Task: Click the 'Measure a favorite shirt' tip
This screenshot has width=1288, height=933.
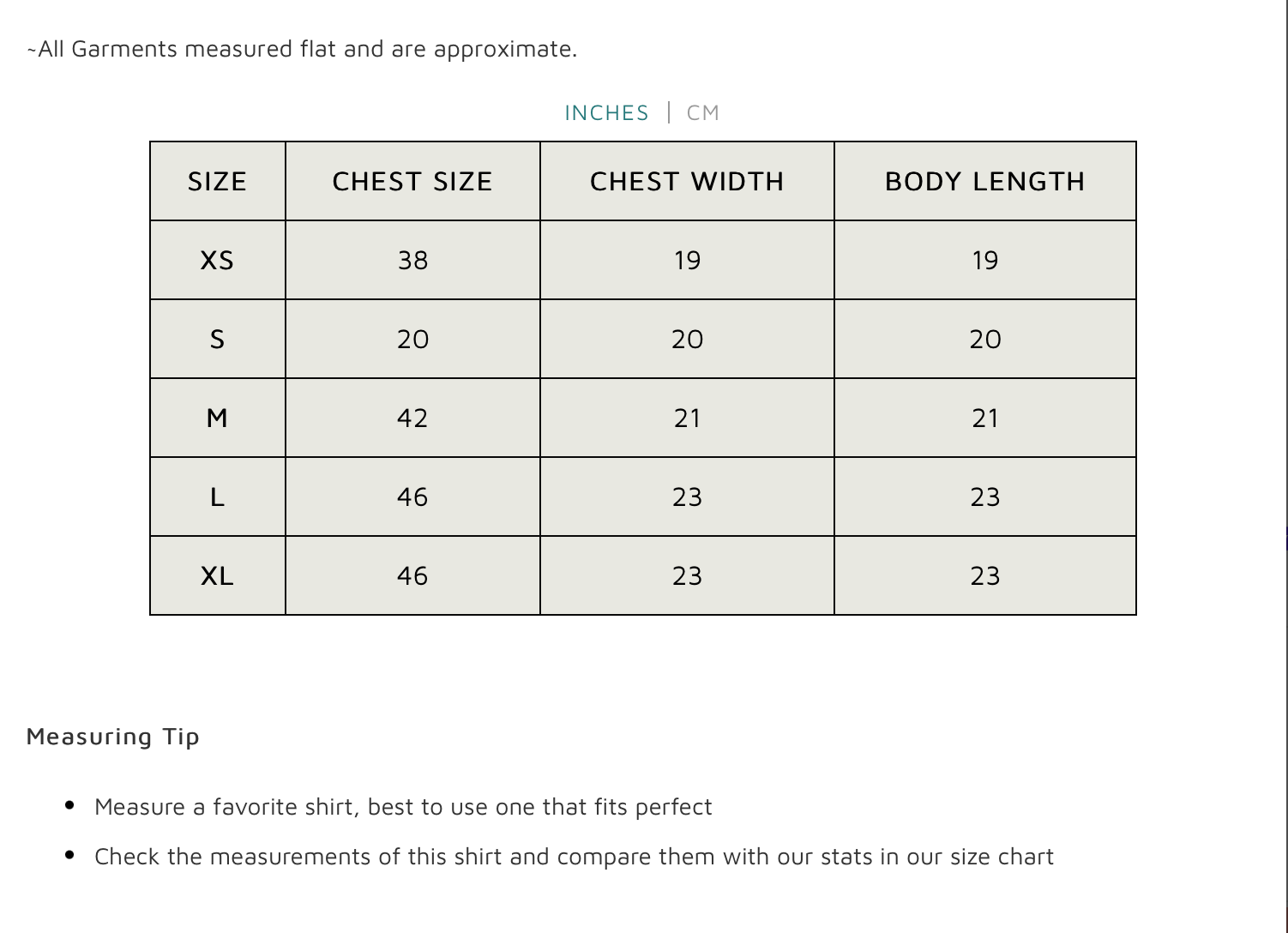Action: pos(403,807)
